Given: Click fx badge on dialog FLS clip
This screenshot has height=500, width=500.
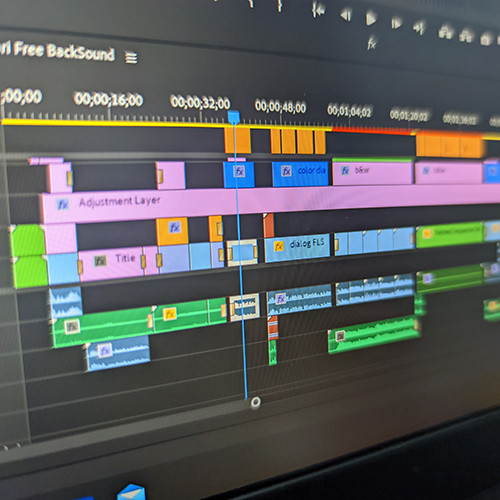Looking at the screenshot, I should coord(279,246).
